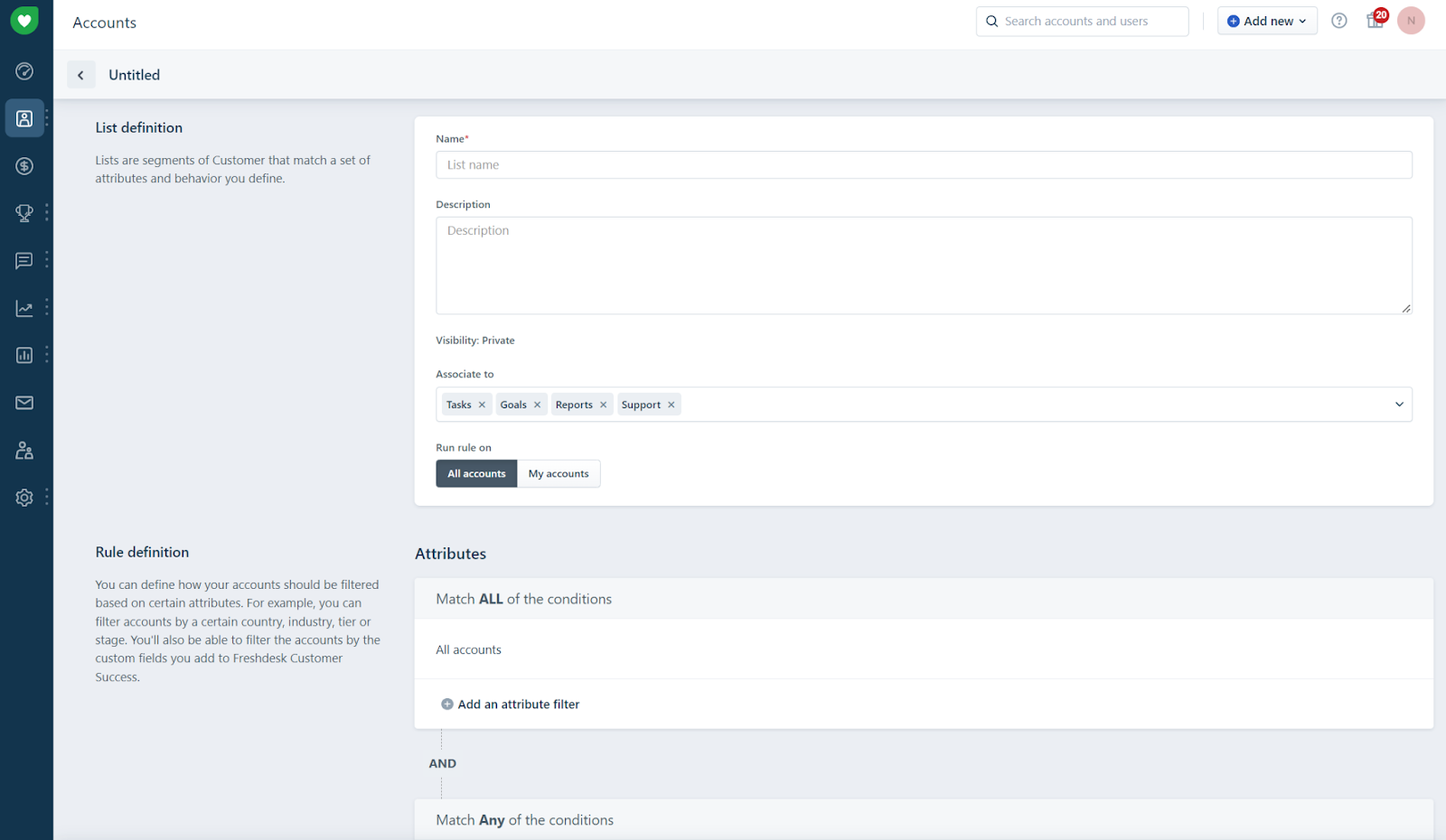Screen dimensions: 1446x840
Task: Click the All accounts condition text
Action: (469, 649)
